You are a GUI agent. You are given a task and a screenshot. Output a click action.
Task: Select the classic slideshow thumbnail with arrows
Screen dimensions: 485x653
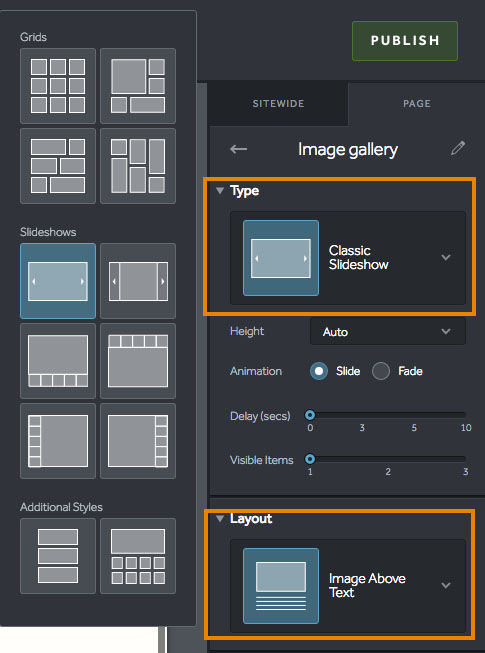tap(58, 281)
